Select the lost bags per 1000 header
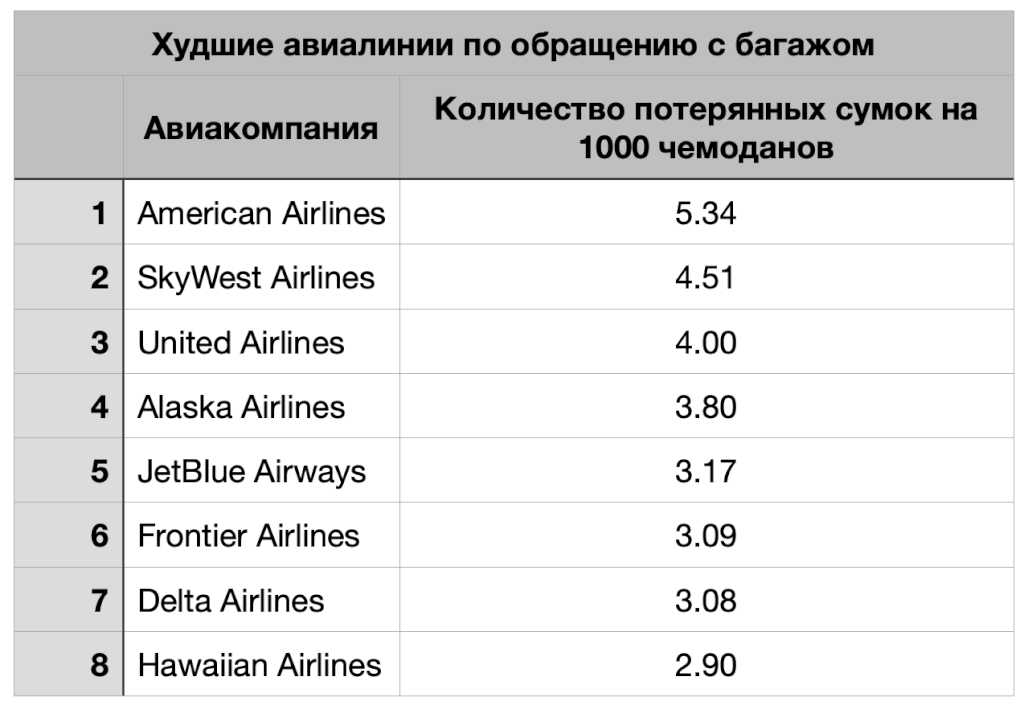 (705, 128)
